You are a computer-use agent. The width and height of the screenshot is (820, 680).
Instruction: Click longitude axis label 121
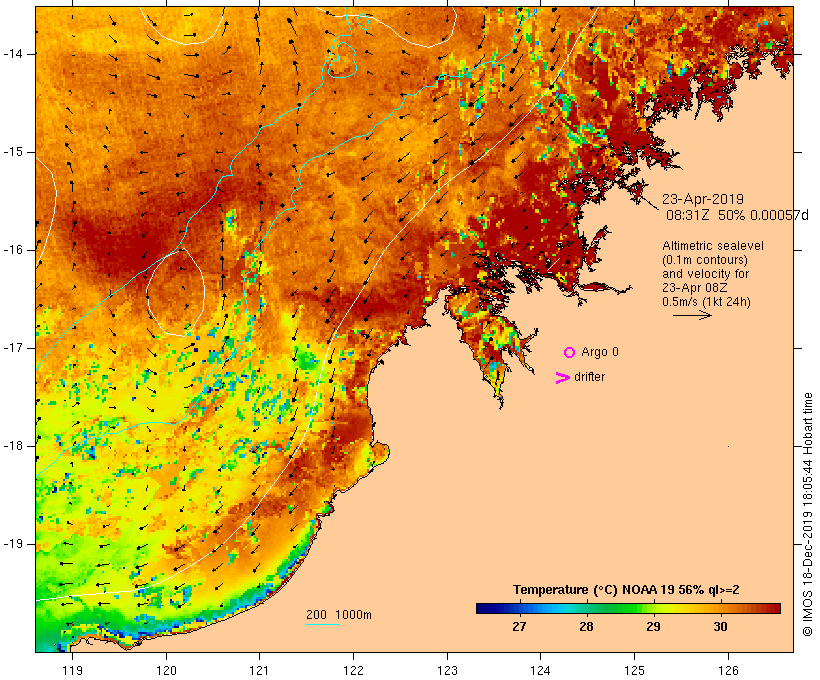coord(259,671)
